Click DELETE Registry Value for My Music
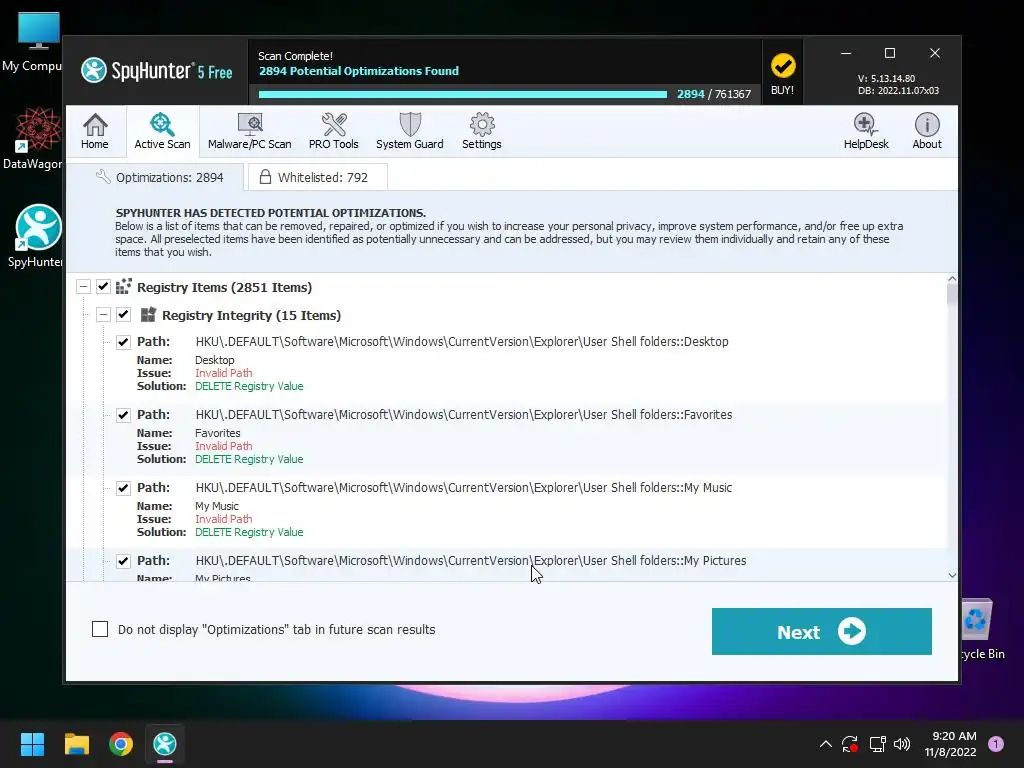 click(x=249, y=532)
